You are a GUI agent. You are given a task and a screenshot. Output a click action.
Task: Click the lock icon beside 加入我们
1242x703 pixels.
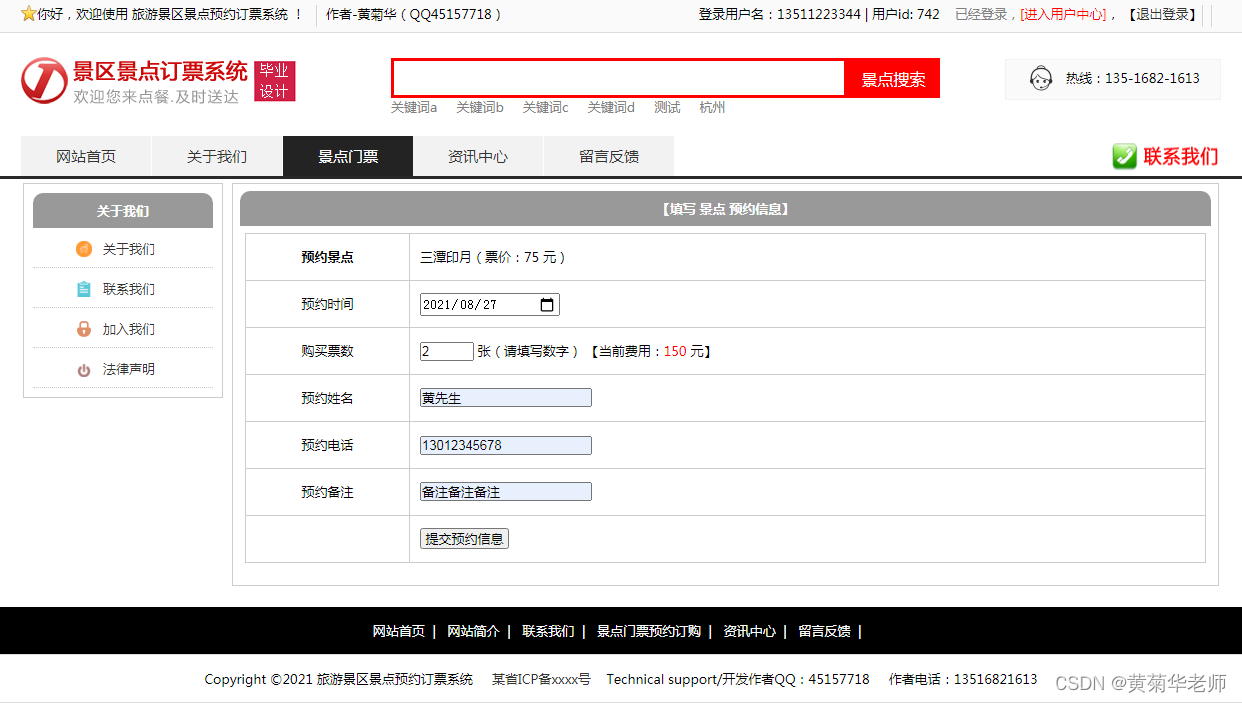[84, 329]
